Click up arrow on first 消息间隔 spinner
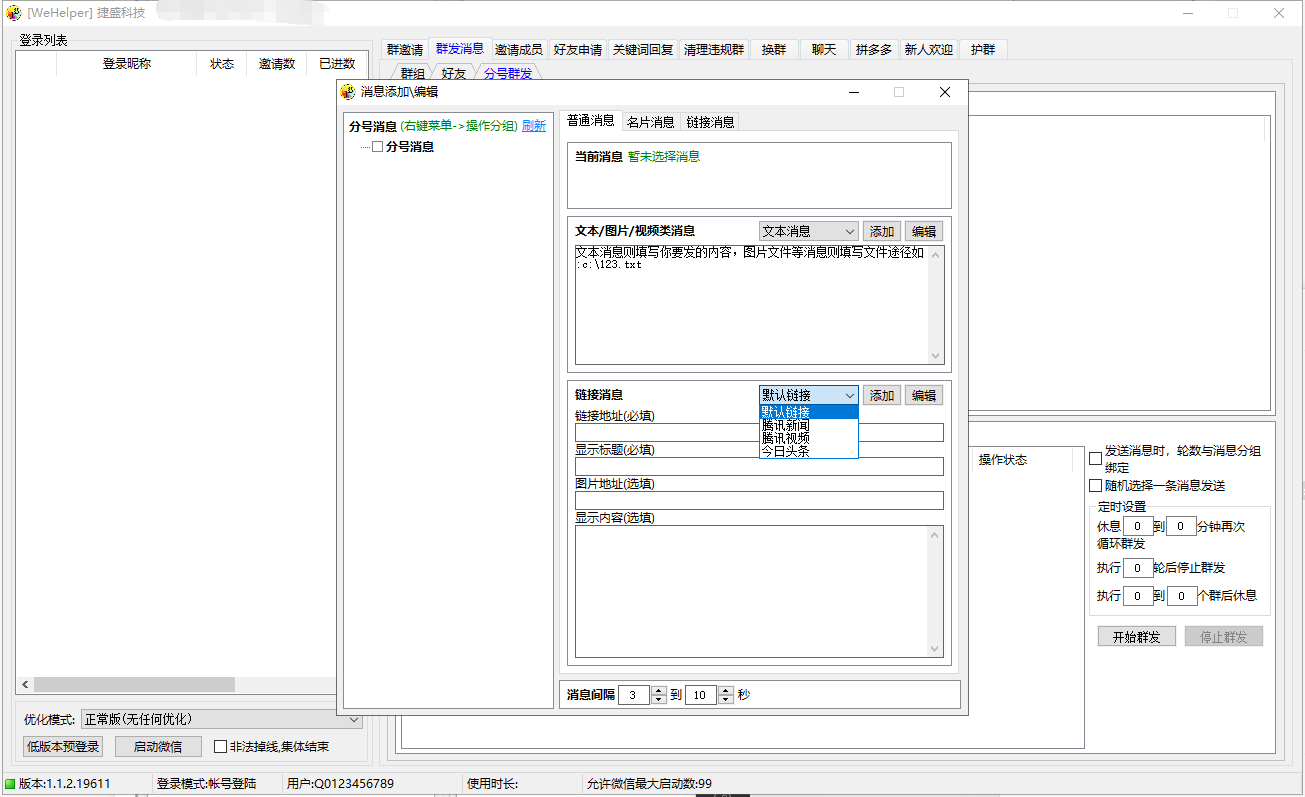Image resolution: width=1305 pixels, height=797 pixels. click(x=658, y=690)
